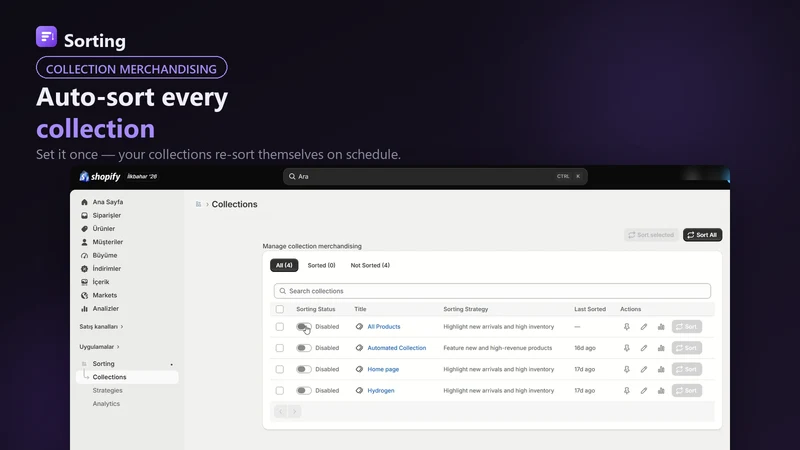Viewport: 800px width, 450px height.
Task: Tick the All Products row checkbox
Action: (280, 327)
